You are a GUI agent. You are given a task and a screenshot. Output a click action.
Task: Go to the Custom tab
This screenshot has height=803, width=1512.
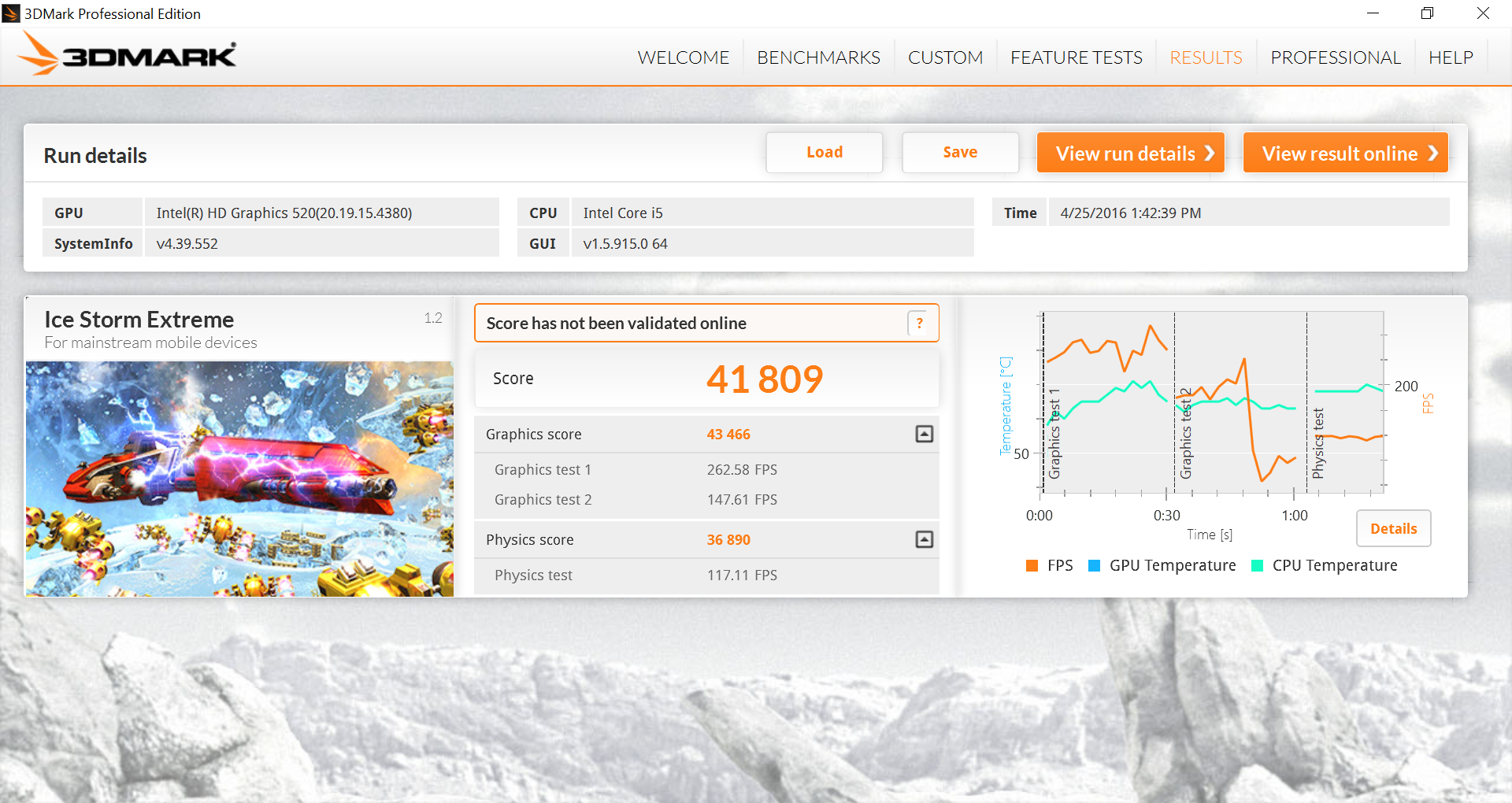point(945,57)
